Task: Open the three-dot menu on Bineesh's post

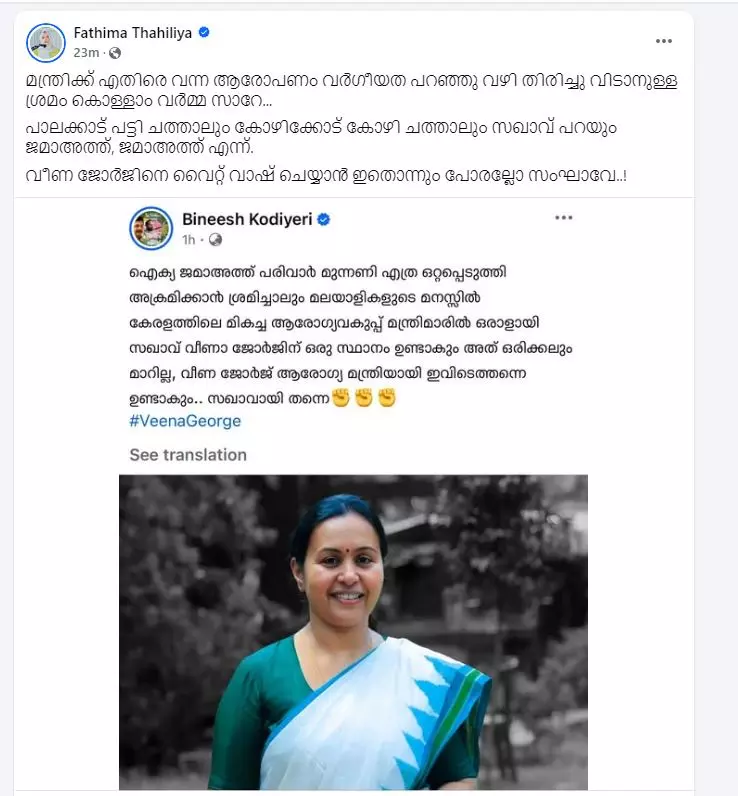Action: click(563, 218)
